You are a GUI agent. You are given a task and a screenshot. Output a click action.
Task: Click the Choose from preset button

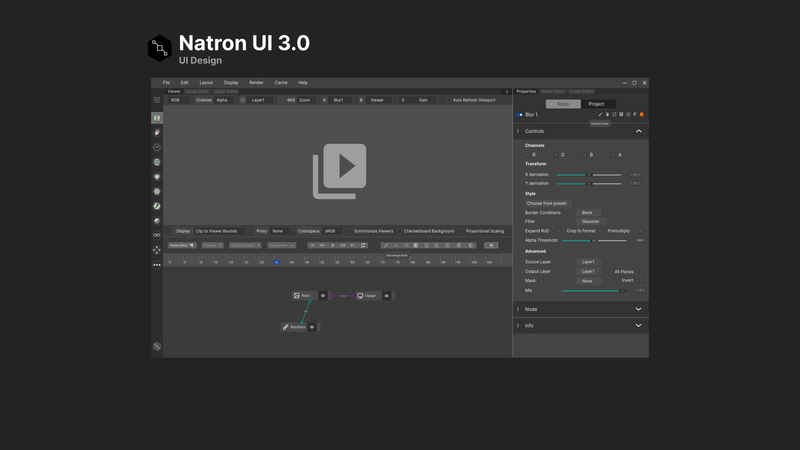tap(546, 203)
